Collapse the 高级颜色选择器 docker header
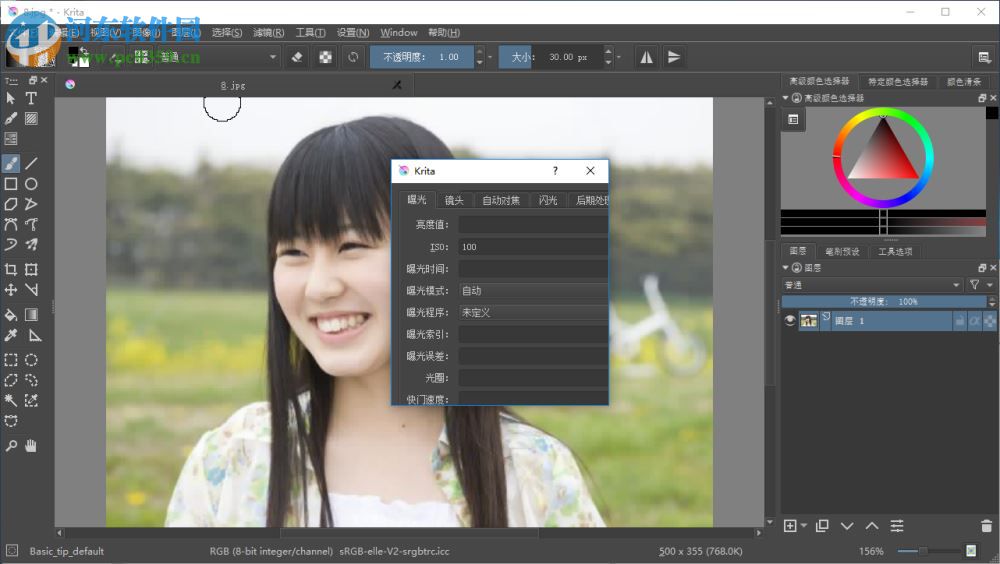This screenshot has width=1000, height=564. coord(786,98)
